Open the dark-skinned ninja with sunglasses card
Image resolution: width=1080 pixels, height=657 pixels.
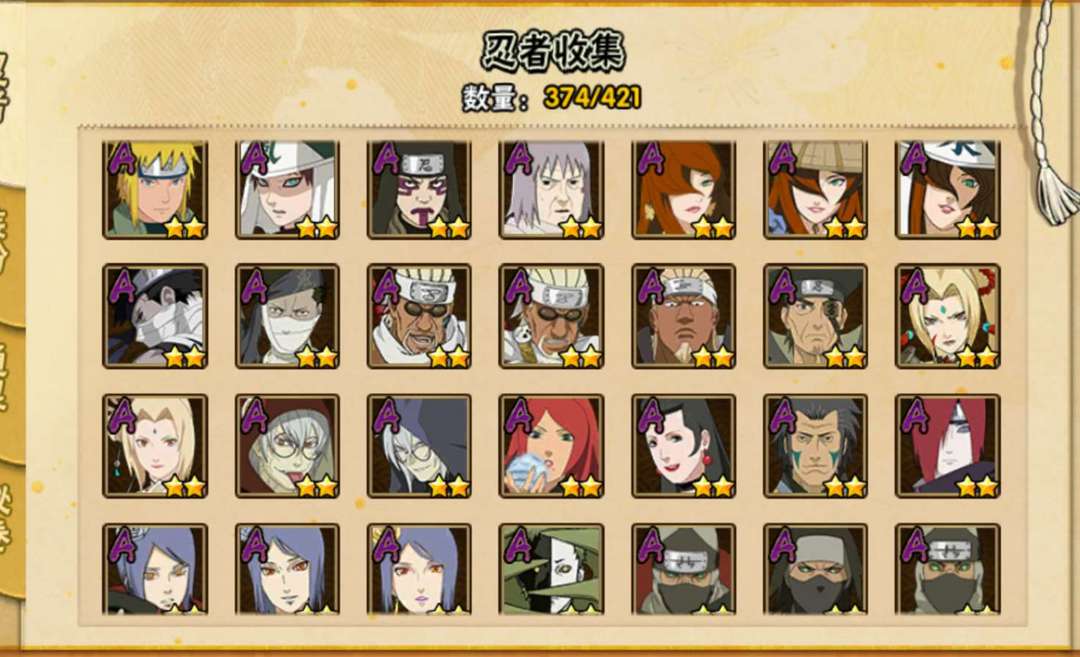pyautogui.click(x=419, y=316)
